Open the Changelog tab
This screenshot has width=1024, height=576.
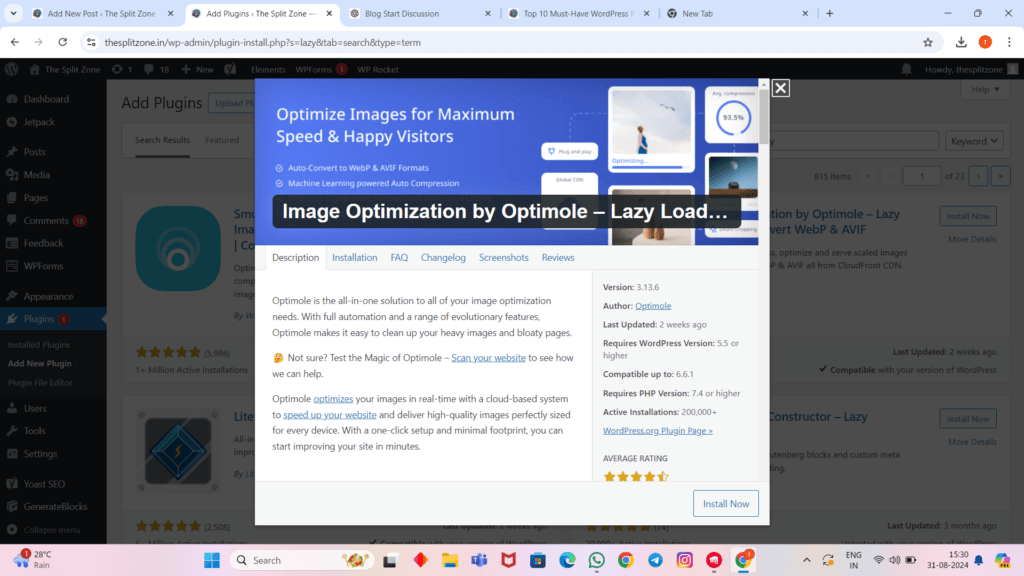pyautogui.click(x=443, y=257)
